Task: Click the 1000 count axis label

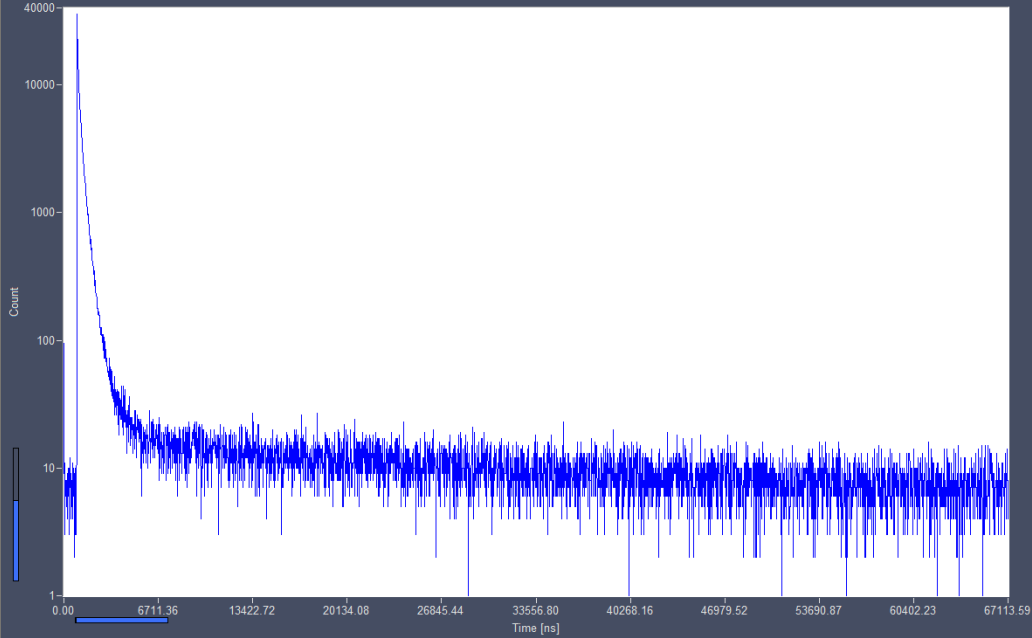Action: (43, 213)
